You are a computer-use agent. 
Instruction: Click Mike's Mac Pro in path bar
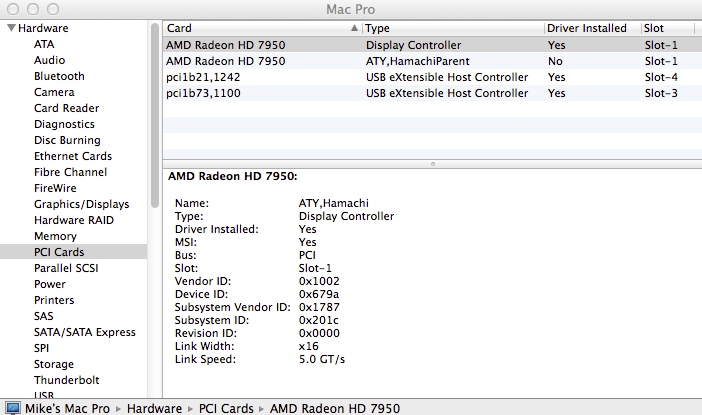coord(67,409)
